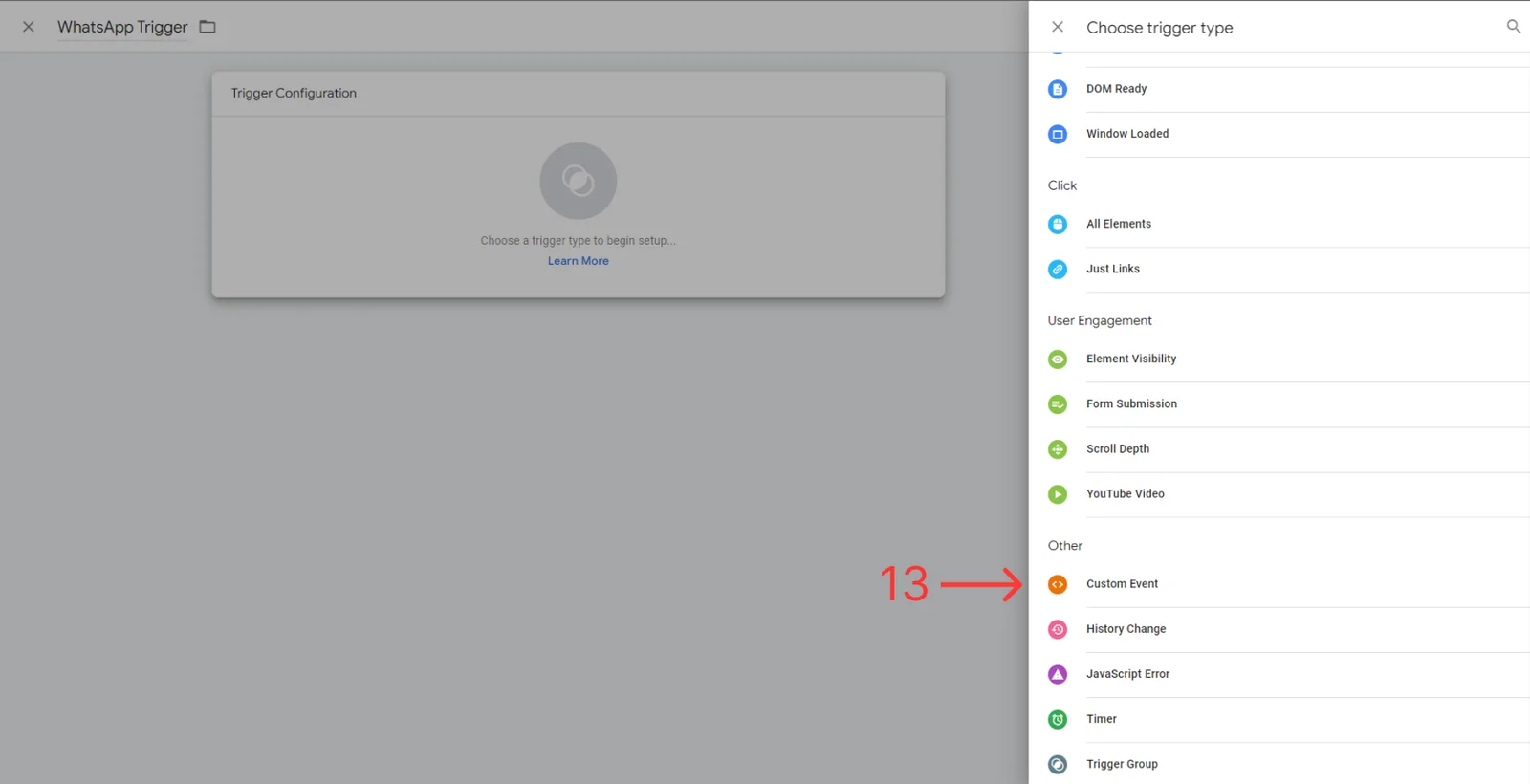
Task: Click the folder icon beside trigger name
Action: point(208,27)
